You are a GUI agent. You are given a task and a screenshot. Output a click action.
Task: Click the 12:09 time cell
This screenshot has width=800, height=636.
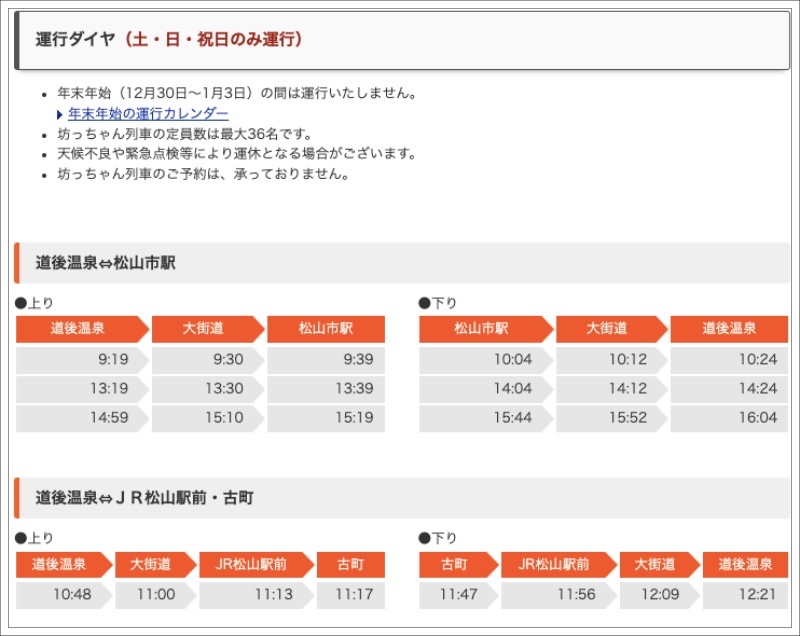click(x=660, y=595)
